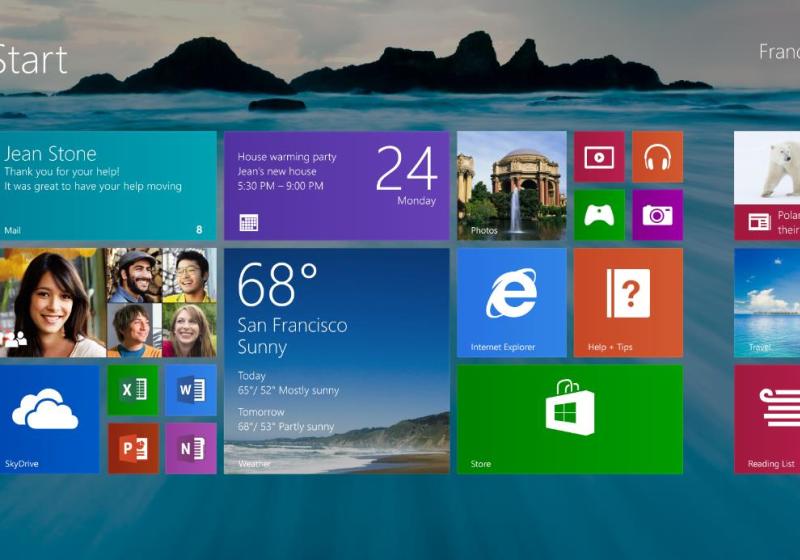The width and height of the screenshot is (800, 560).
Task: Open the Xbox Games tile
Action: (x=599, y=215)
